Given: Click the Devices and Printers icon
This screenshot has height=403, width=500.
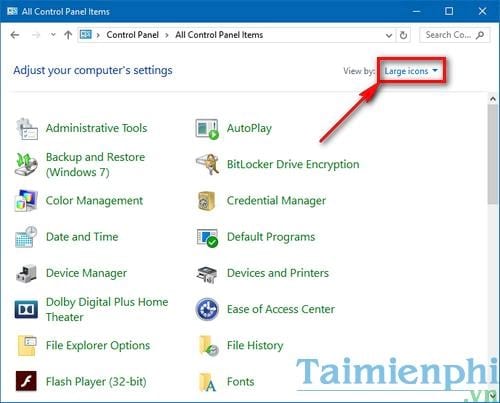Looking at the screenshot, I should (x=207, y=274).
